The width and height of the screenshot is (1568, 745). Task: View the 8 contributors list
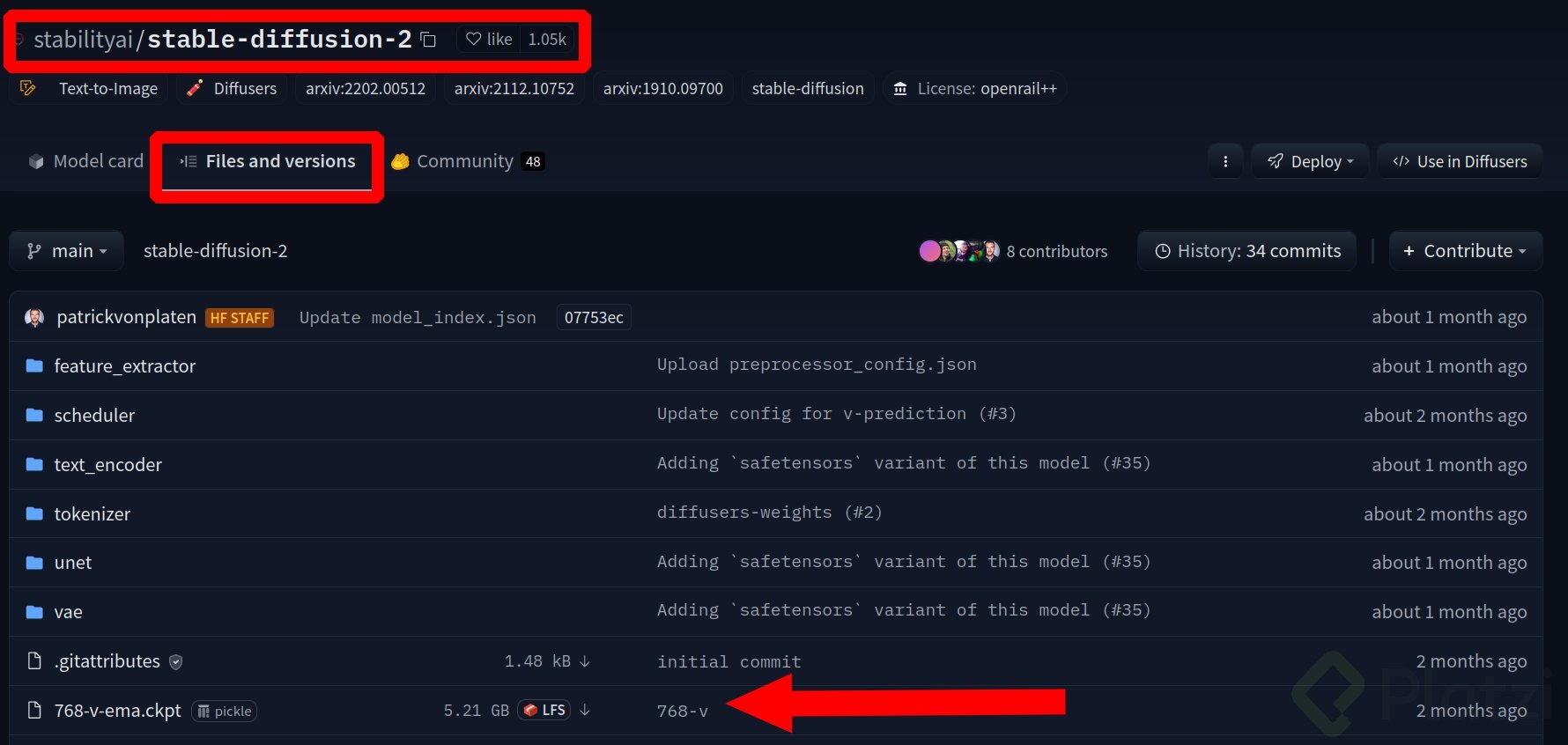pos(1057,251)
